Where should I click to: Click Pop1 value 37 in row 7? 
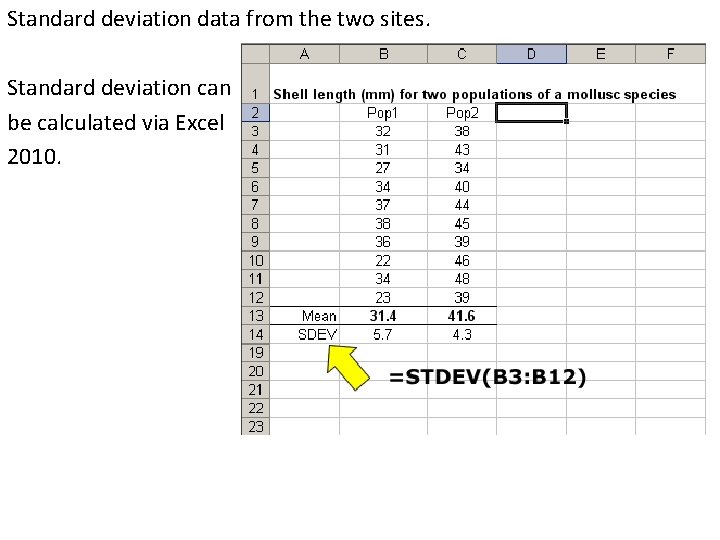383,205
